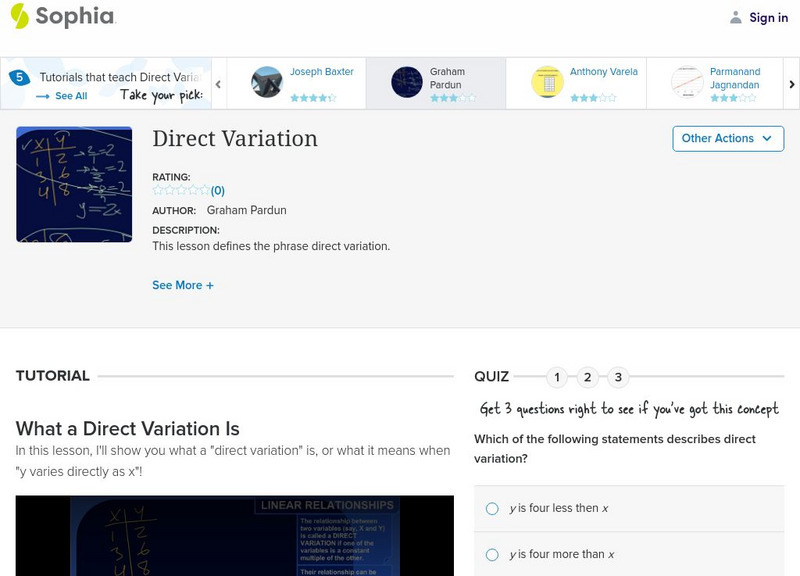Click Parmanand Jagnandan's graph thumbnail
This screenshot has height=576, width=800.
click(687, 82)
